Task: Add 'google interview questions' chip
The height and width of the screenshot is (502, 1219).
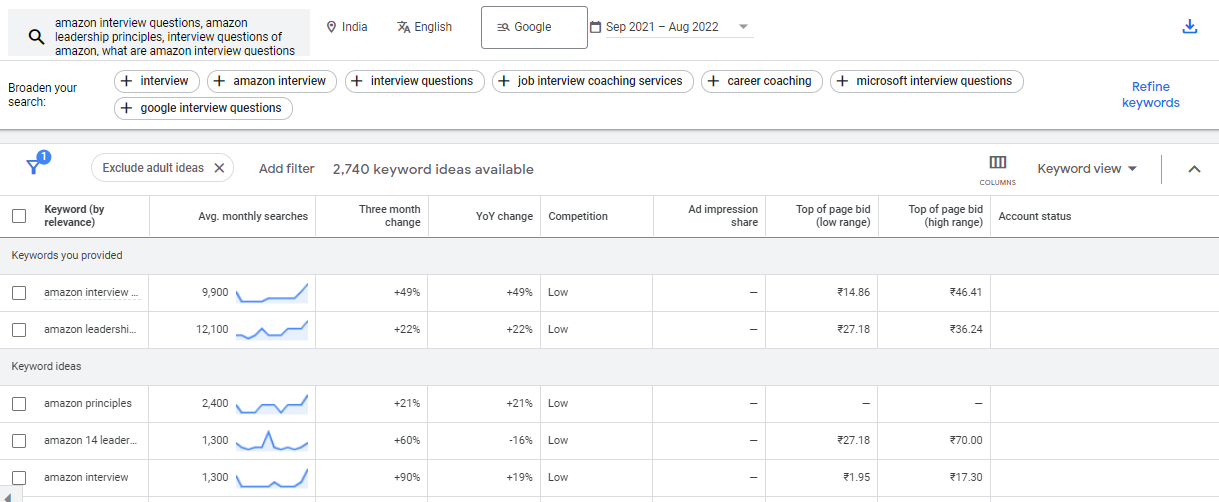Action: [x=203, y=108]
